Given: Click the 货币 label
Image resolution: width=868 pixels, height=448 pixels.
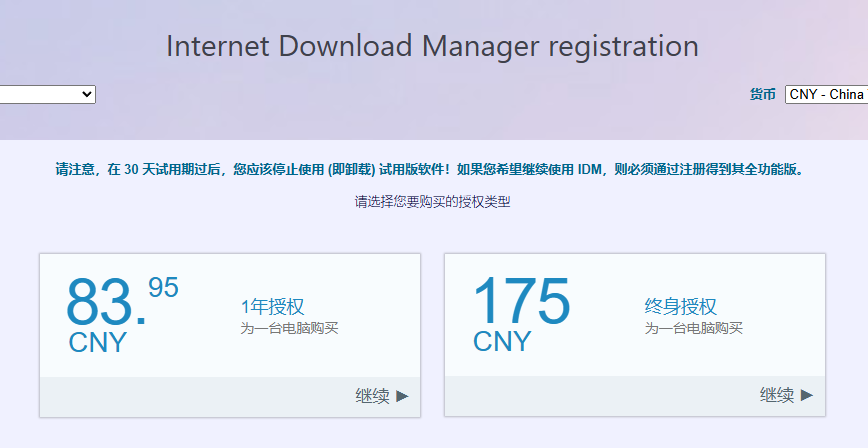Looking at the screenshot, I should click(x=762, y=94).
